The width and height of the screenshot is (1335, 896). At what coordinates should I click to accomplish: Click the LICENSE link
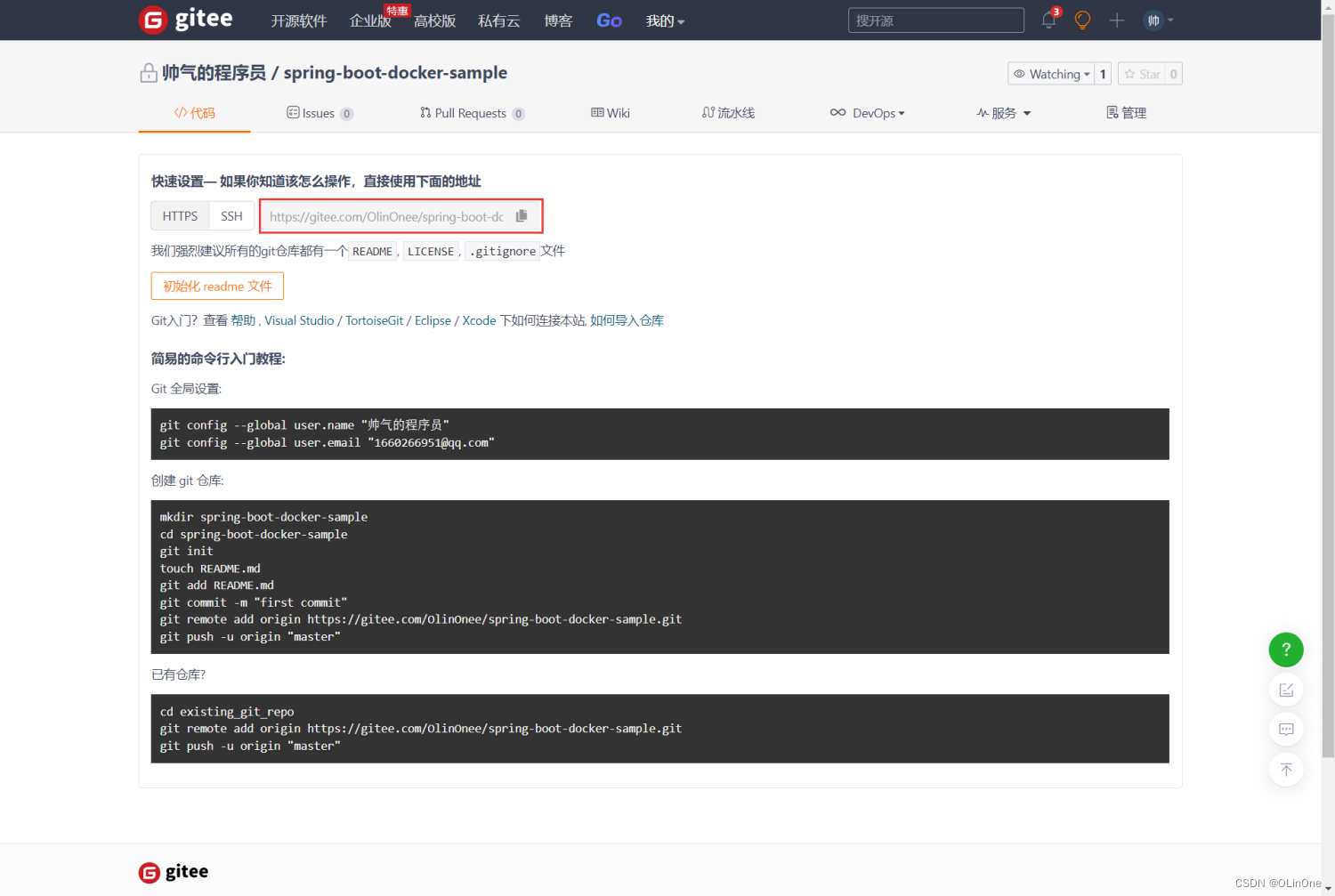[431, 252]
